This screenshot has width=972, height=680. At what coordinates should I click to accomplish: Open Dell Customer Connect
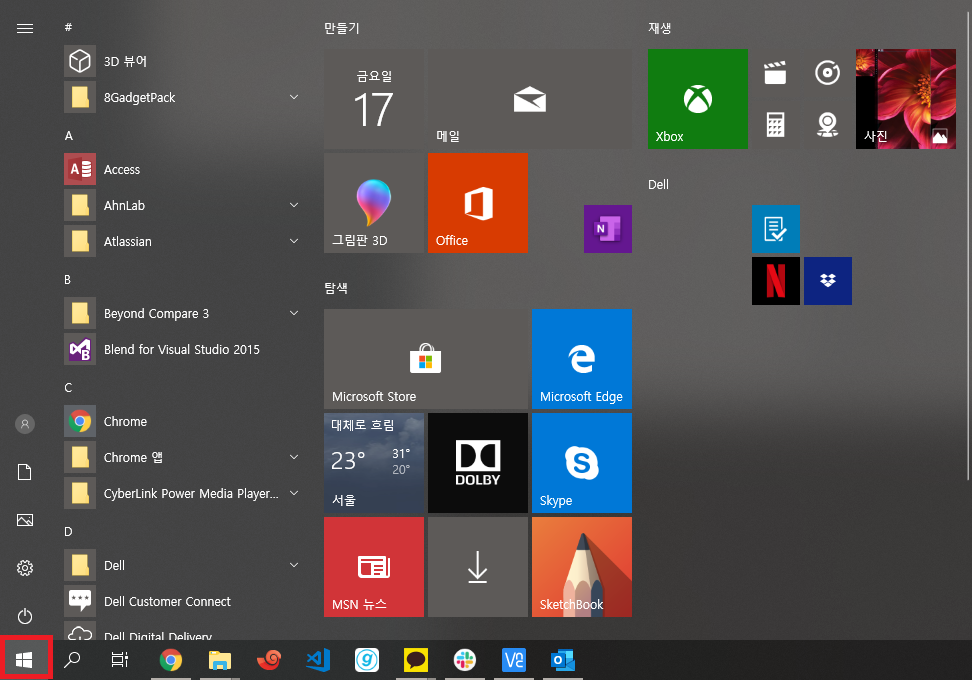tap(183, 601)
